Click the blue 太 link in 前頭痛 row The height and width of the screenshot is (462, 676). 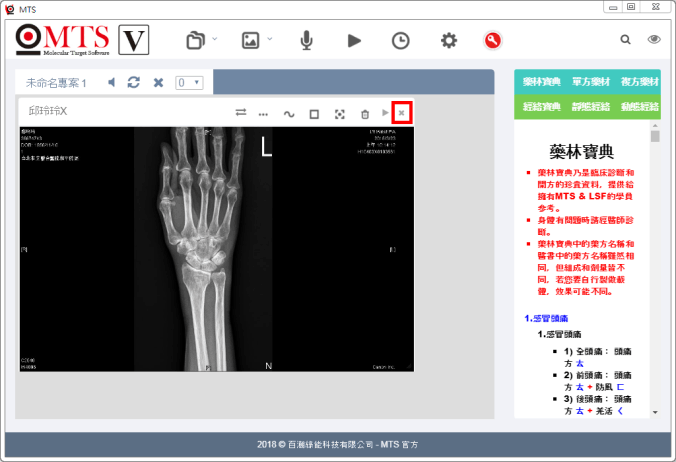pos(580,387)
